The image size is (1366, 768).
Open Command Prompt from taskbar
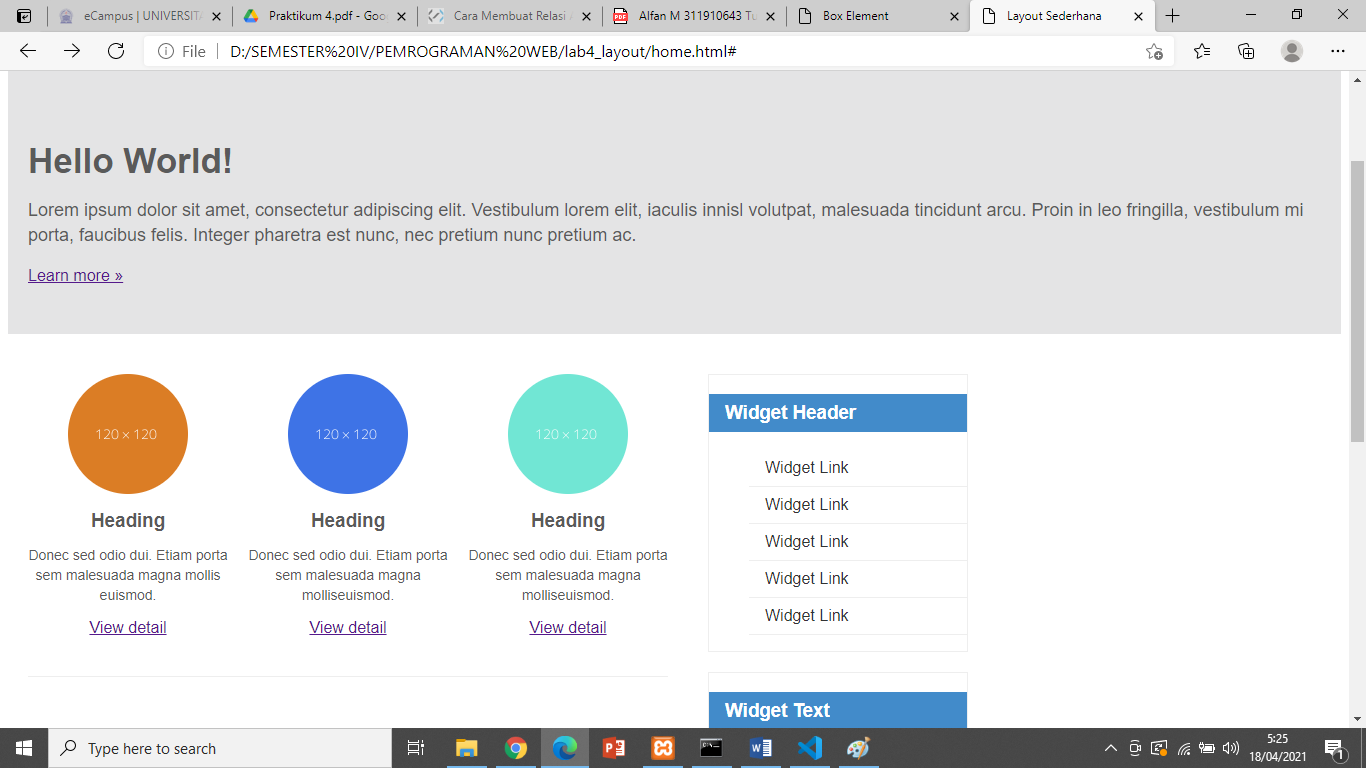click(712, 748)
